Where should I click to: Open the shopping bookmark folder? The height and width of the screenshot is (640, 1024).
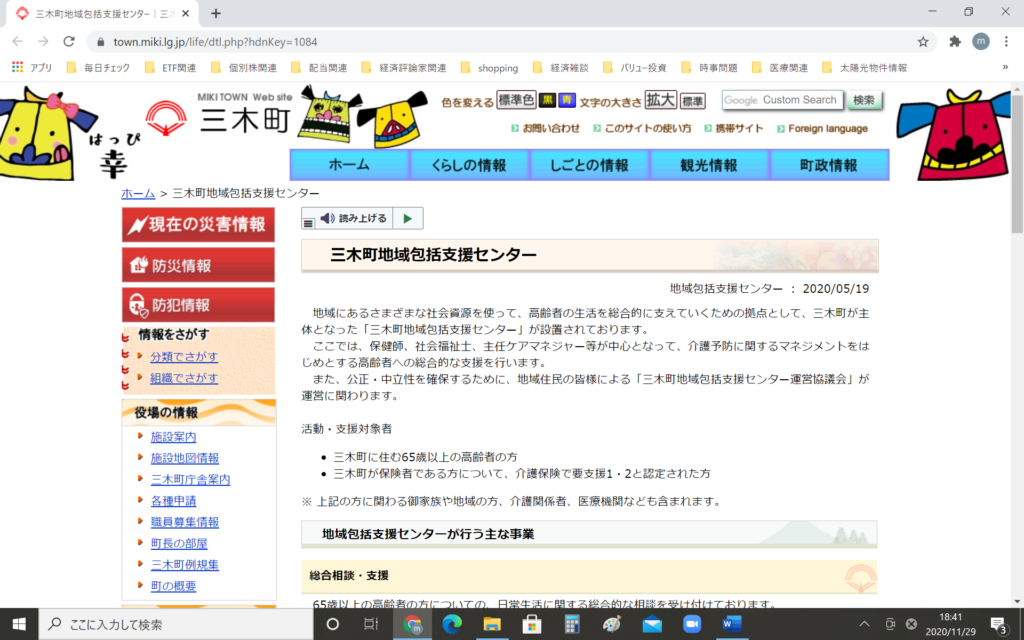coord(490,67)
